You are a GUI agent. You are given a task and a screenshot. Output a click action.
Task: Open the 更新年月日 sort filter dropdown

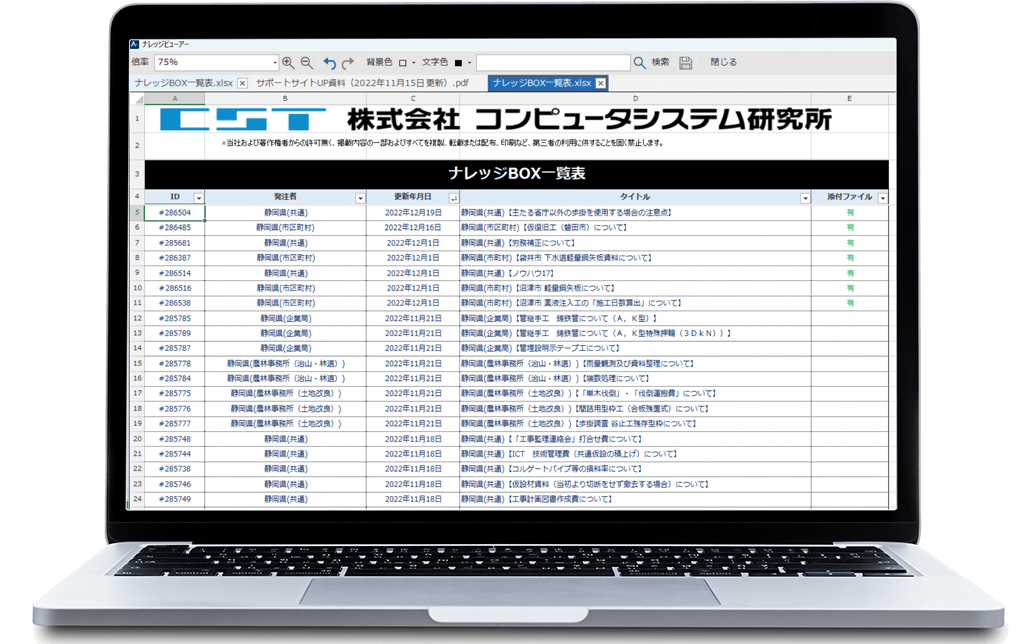click(x=453, y=198)
